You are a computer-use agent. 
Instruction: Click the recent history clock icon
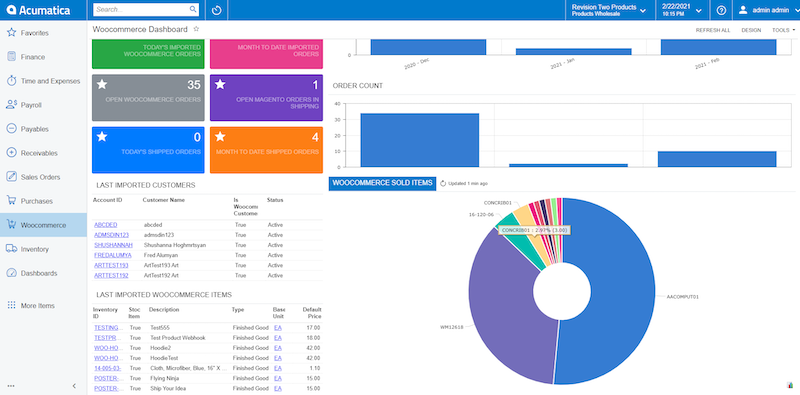216,10
